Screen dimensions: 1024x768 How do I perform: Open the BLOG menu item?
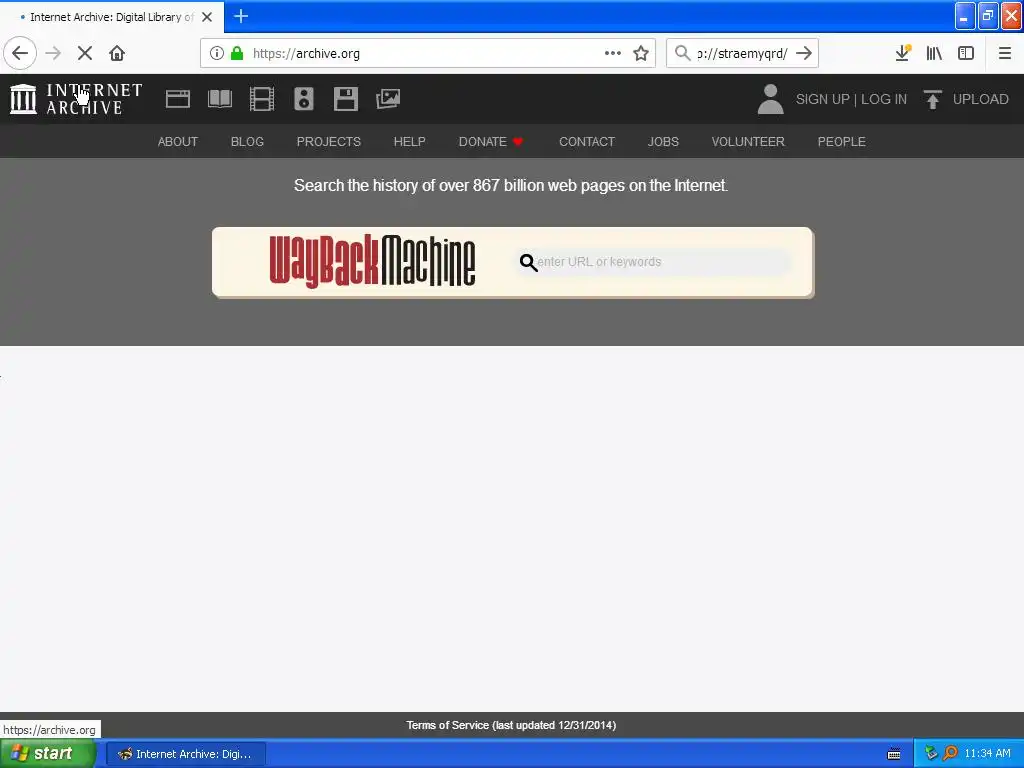(x=248, y=142)
